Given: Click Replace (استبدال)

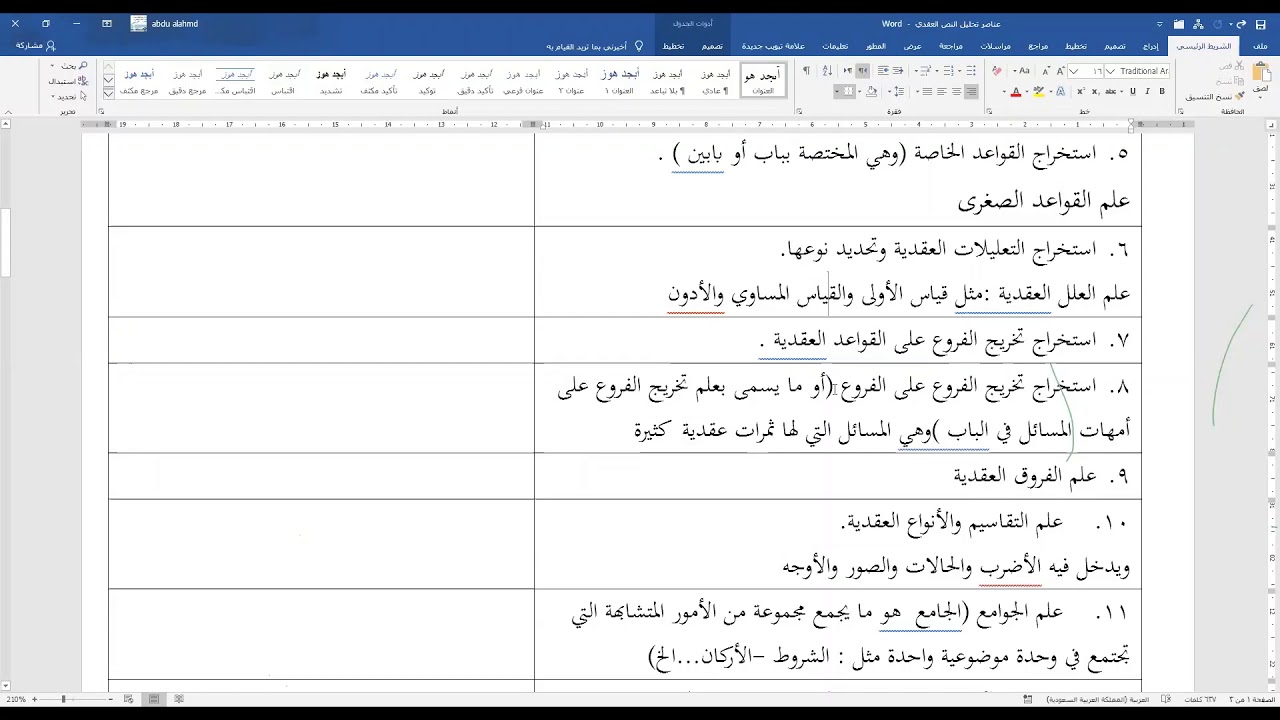Looking at the screenshot, I should coord(68,81).
